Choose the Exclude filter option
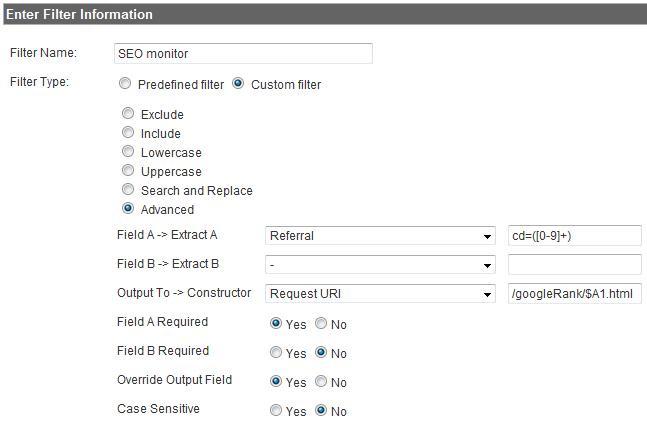 pyautogui.click(x=128, y=113)
